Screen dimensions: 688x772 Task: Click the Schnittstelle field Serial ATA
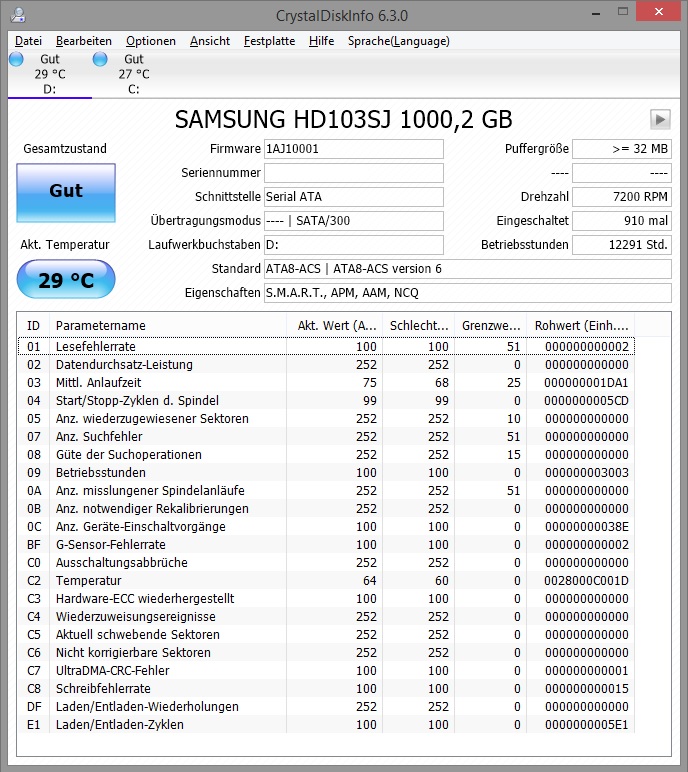(354, 197)
